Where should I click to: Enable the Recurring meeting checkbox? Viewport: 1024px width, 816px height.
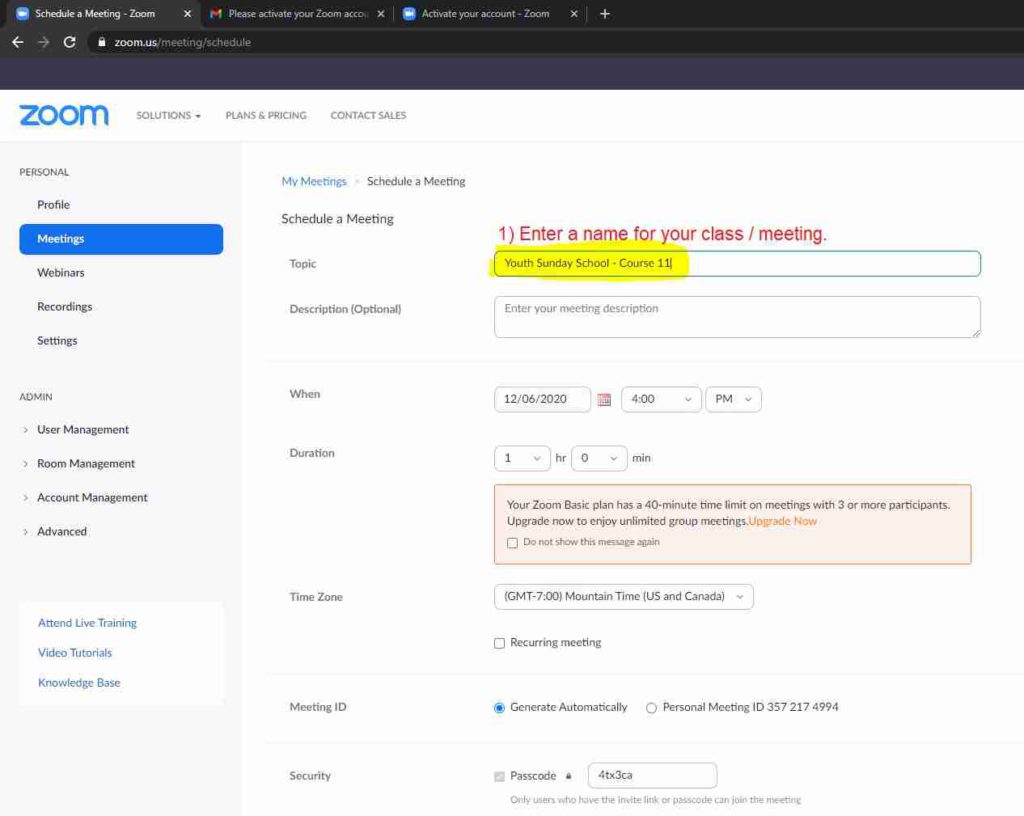pyautogui.click(x=500, y=643)
